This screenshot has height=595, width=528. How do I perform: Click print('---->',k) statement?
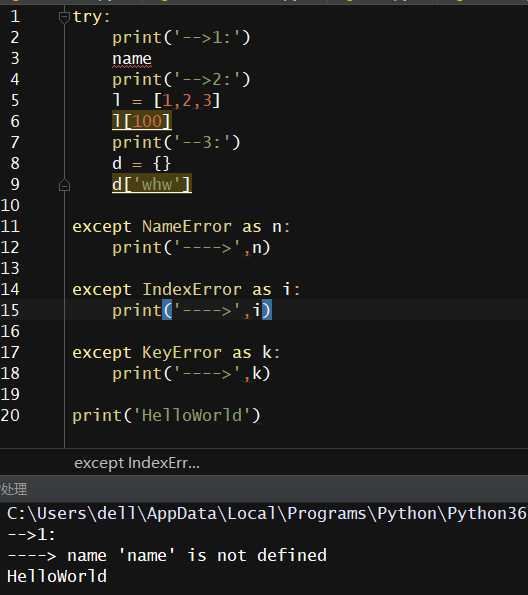191,374
